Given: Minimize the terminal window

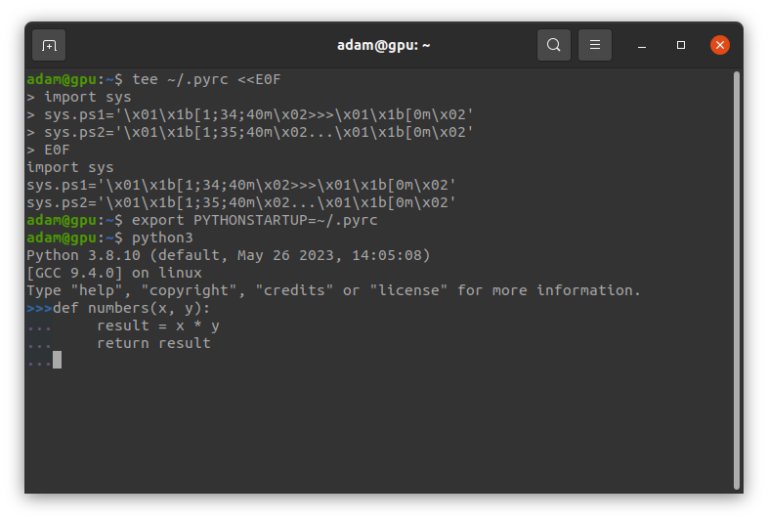Looking at the screenshot, I should (x=642, y=46).
